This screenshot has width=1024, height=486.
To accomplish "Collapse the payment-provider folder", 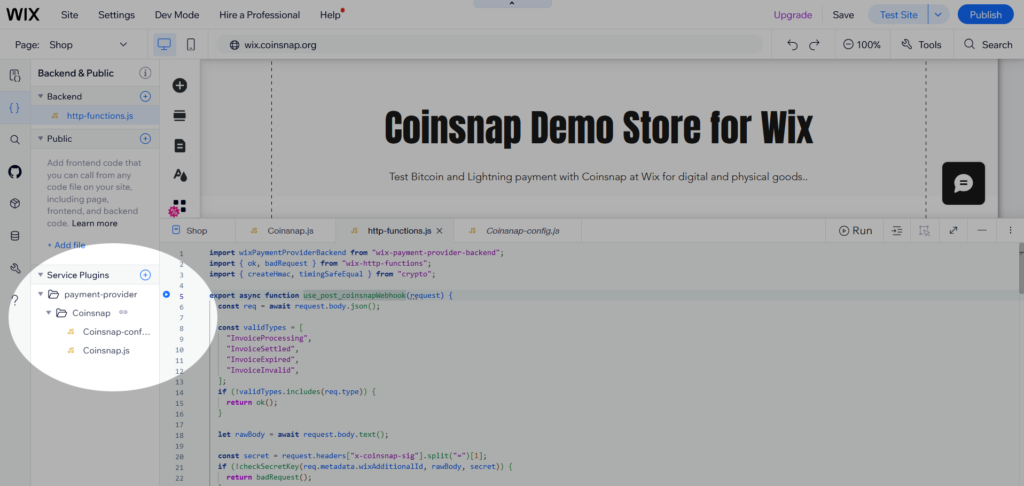I will pos(39,294).
